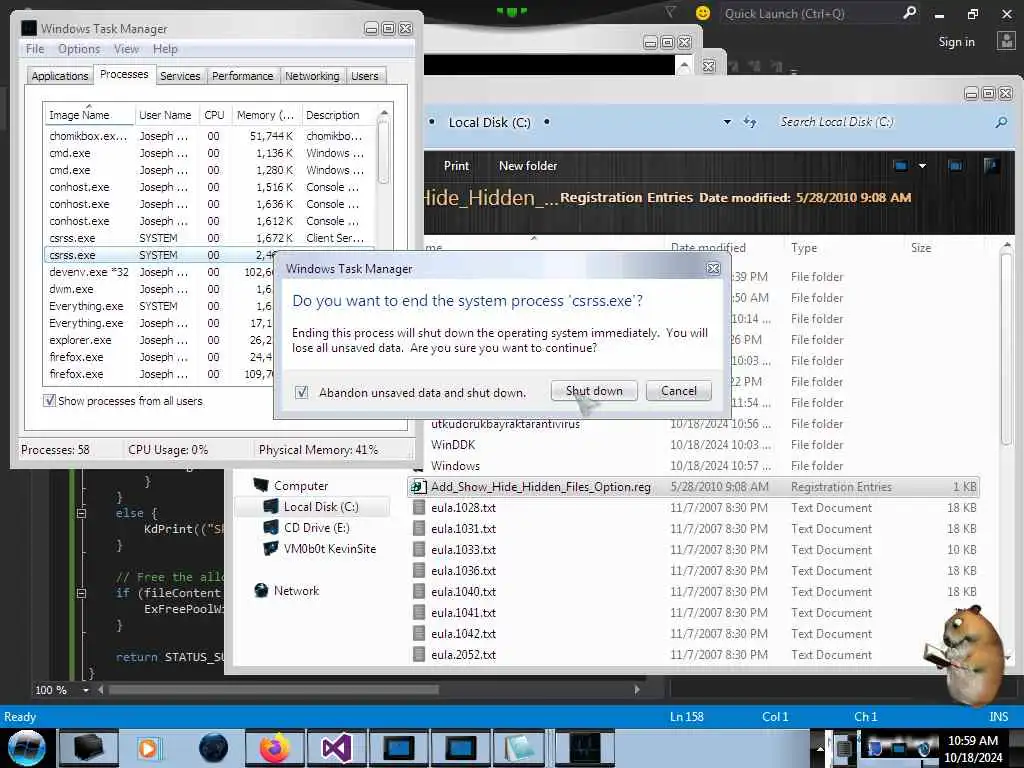The height and width of the screenshot is (768, 1024).
Task: Toggle Abandon unsaved data and shut down
Action: pos(301,392)
